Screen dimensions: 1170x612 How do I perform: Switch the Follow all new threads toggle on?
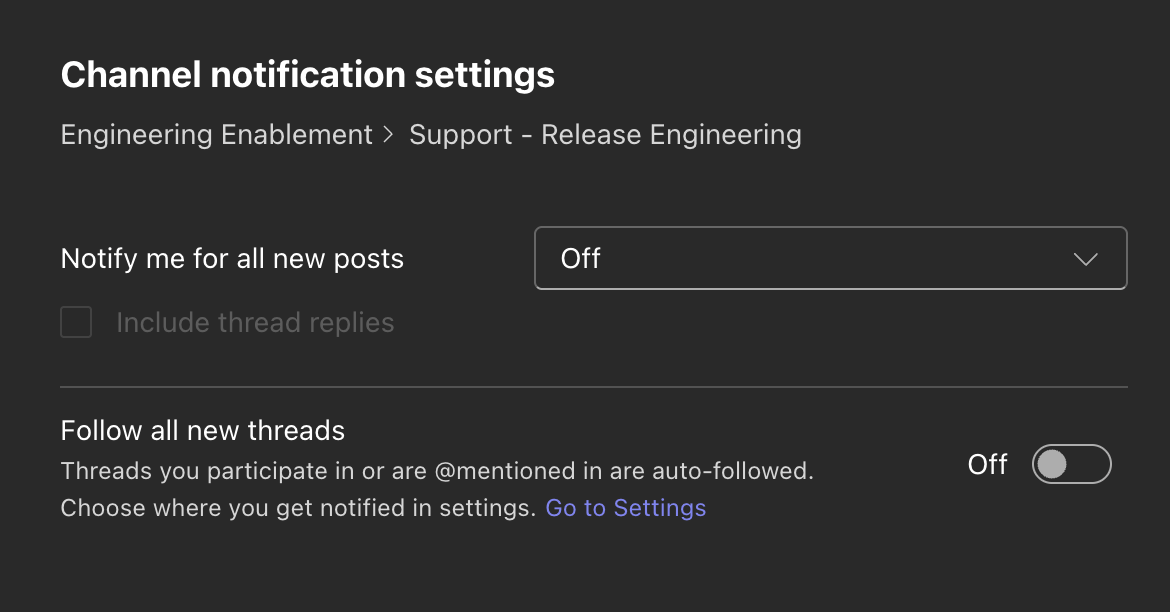pyautogui.click(x=1071, y=464)
